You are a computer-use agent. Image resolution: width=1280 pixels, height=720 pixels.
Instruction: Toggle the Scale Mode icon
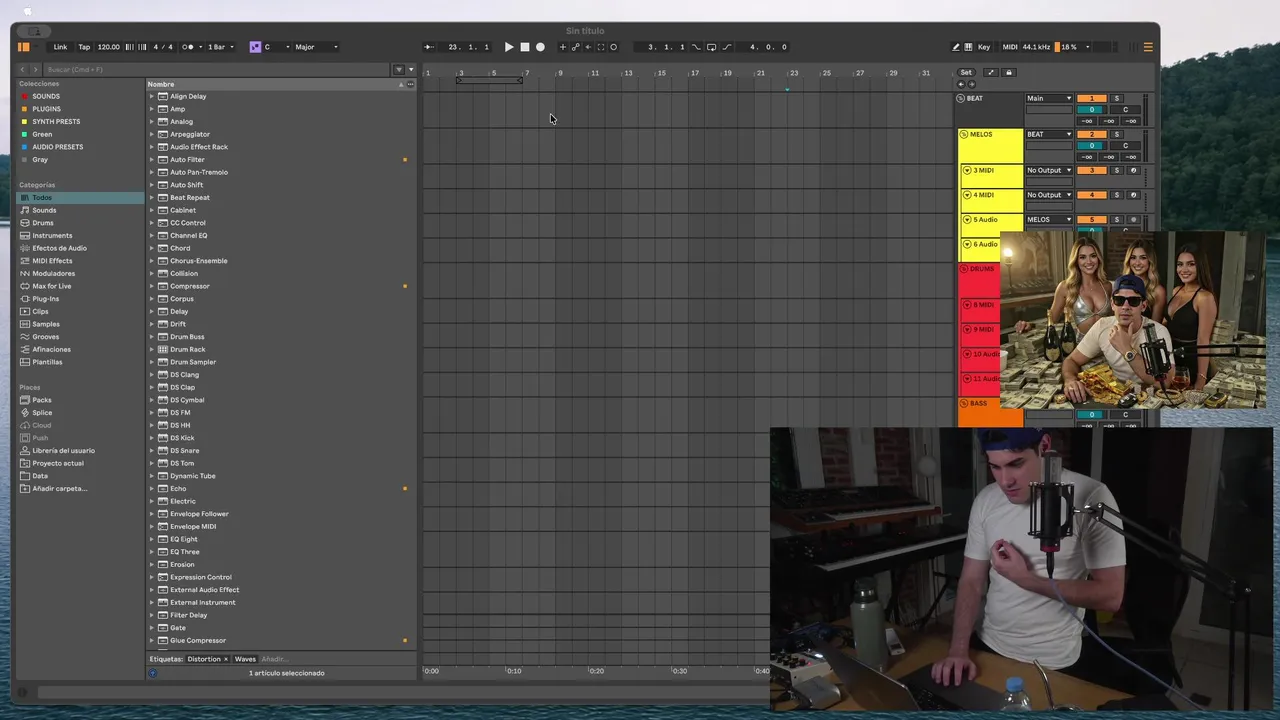[255, 47]
